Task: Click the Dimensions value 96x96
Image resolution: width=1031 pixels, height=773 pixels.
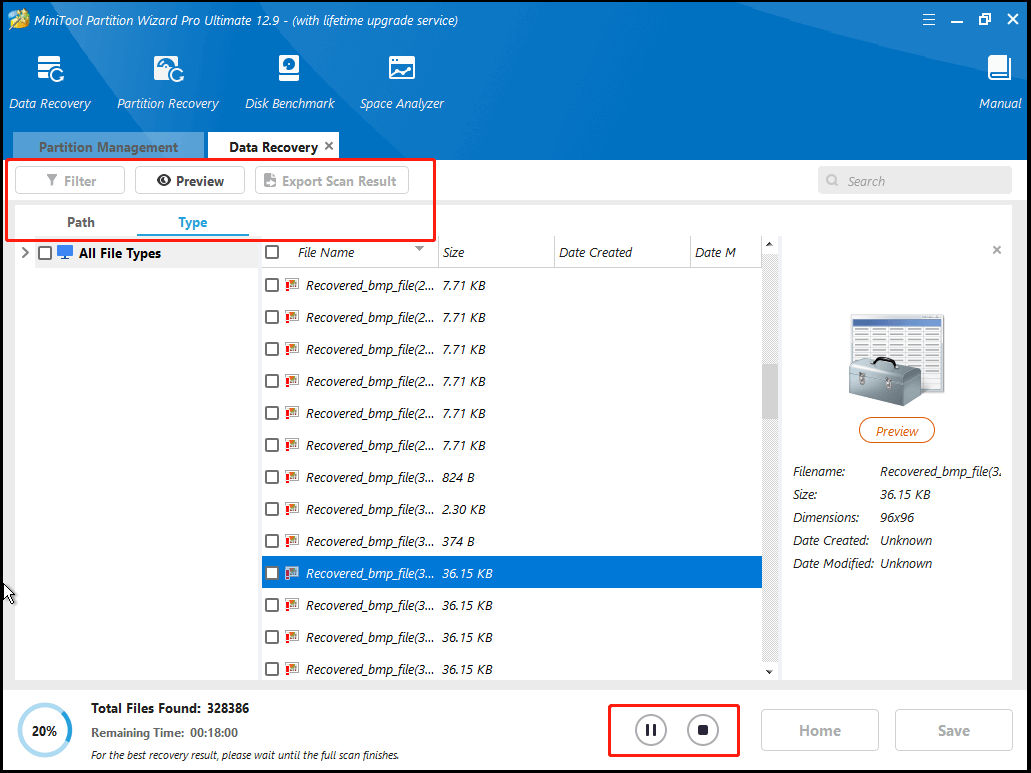Action: [x=897, y=517]
